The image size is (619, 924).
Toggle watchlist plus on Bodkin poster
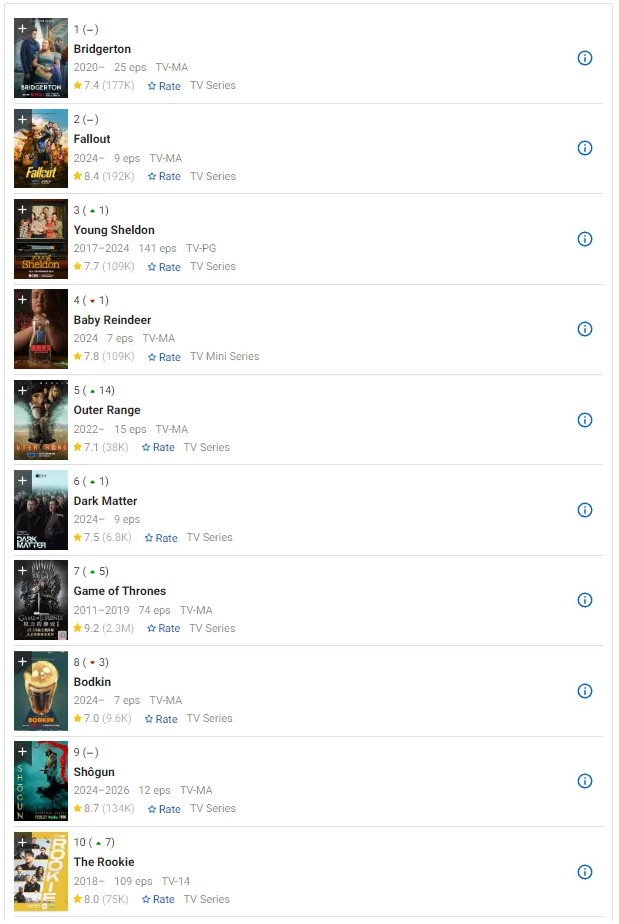point(22,662)
